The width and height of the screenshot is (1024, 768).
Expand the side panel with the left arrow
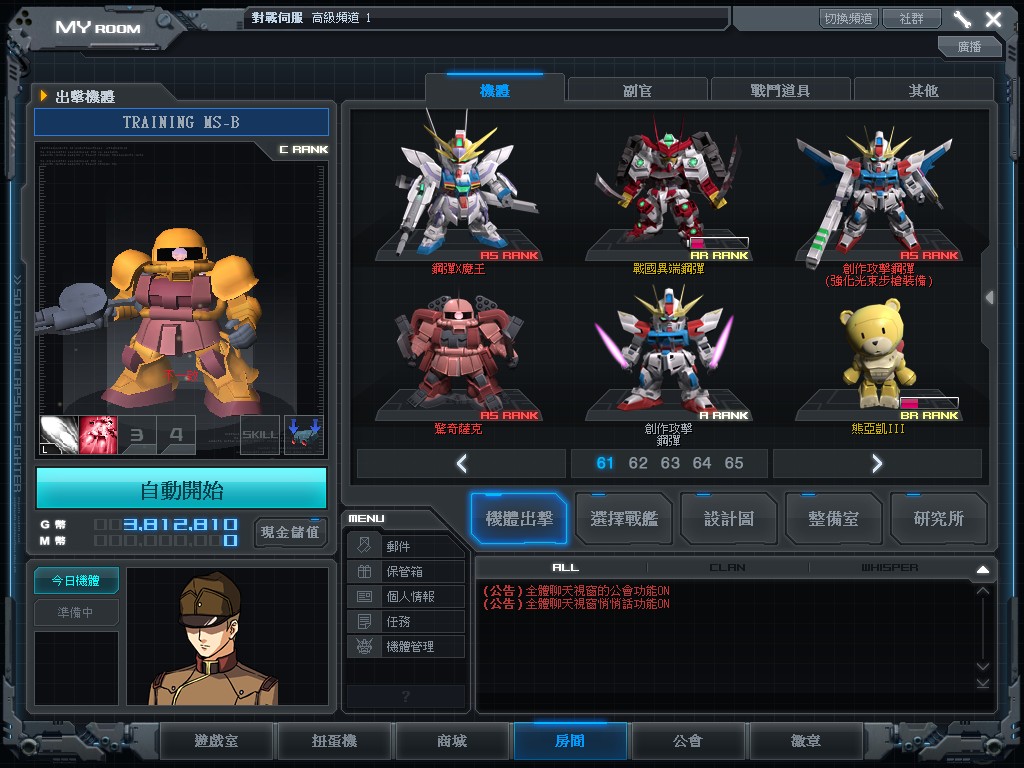point(989,297)
